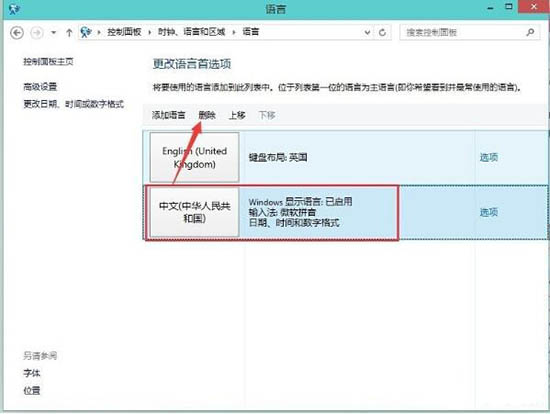Click the control panel icon in the address bar

[86, 32]
